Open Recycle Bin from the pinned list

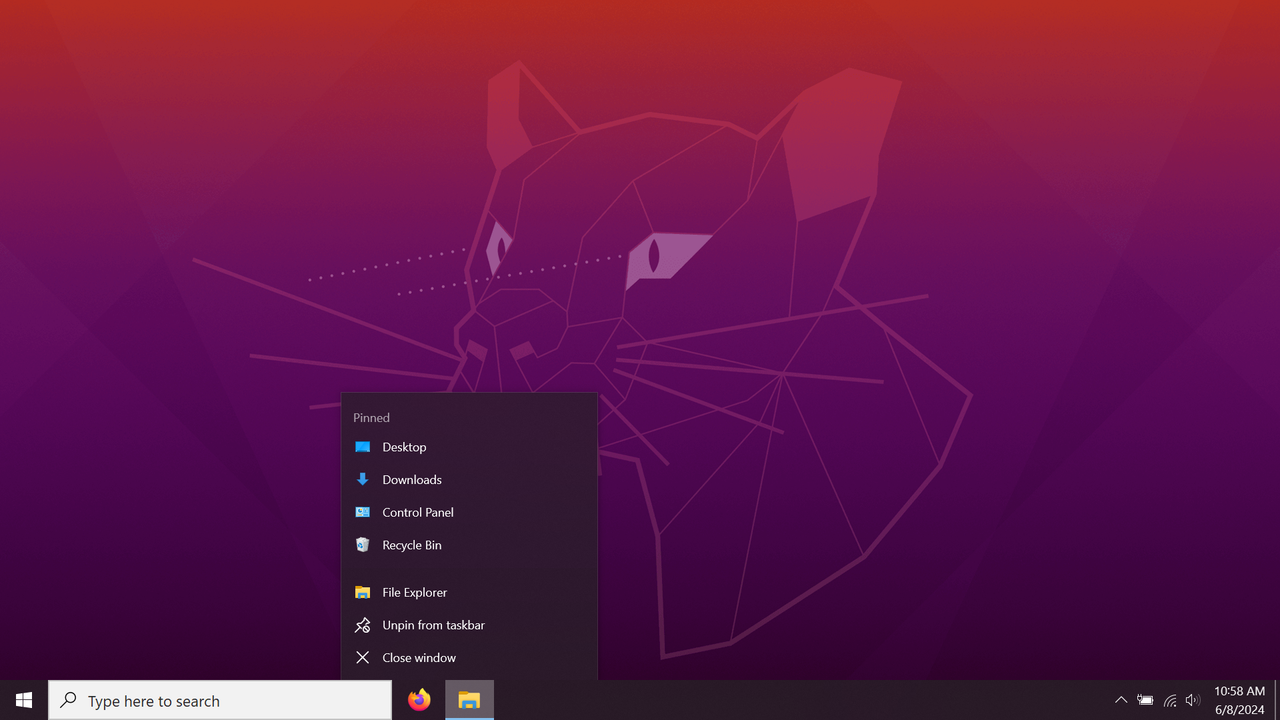[x=412, y=545]
